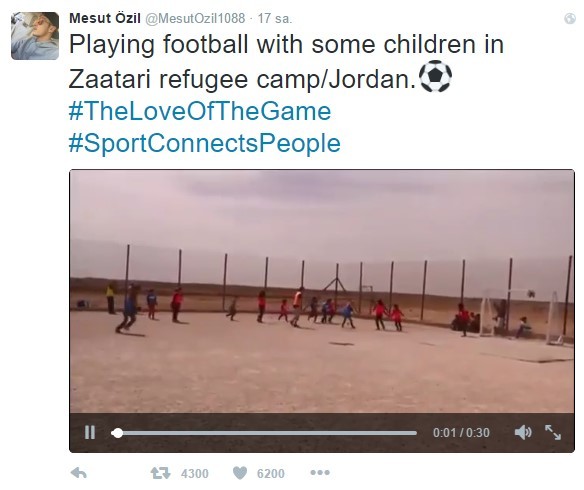Open the more options ellipsis

[x=320, y=472]
